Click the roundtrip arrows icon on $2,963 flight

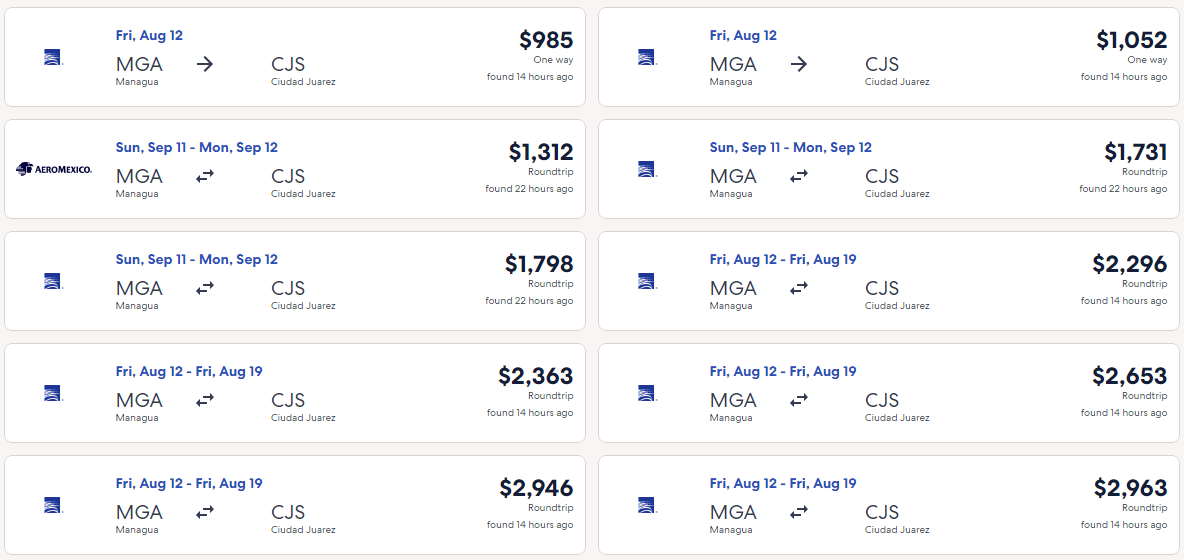tap(799, 512)
